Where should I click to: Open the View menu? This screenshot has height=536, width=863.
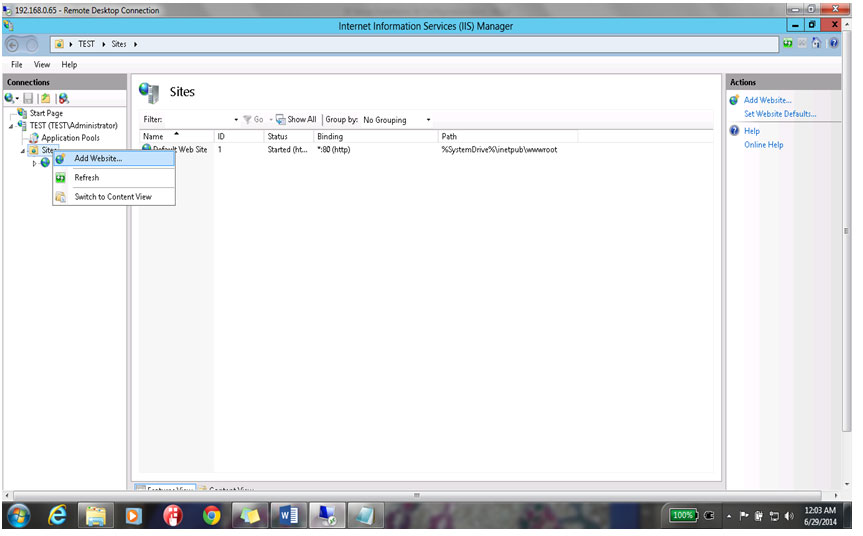coord(42,64)
